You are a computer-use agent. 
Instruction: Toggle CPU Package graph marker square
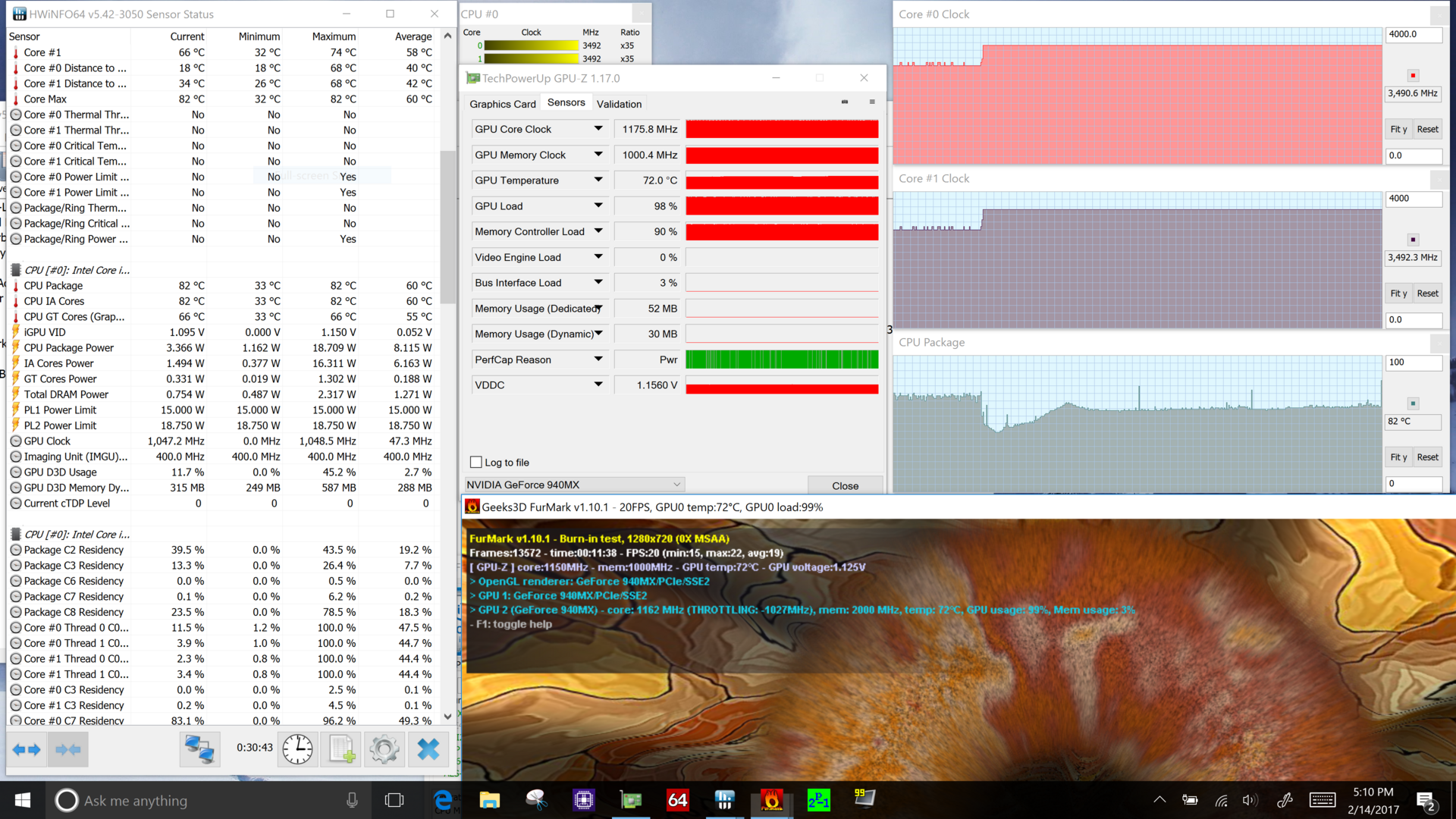(1413, 403)
